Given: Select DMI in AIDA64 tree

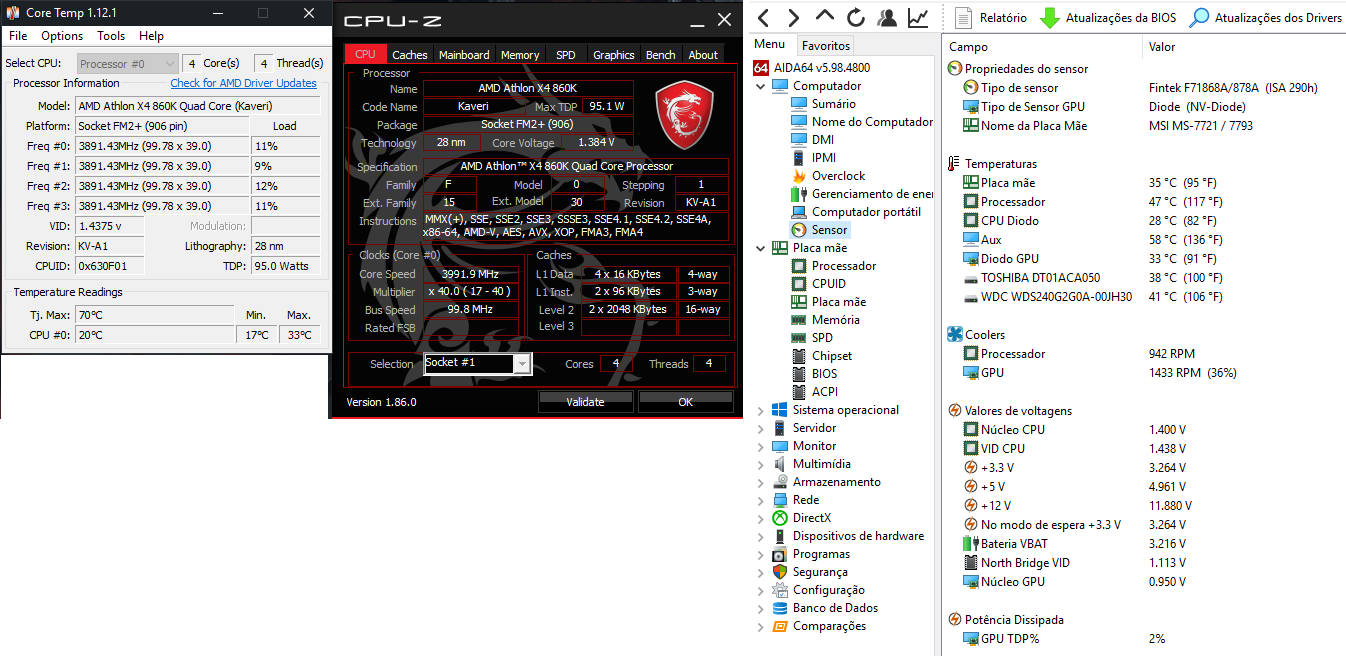Looking at the screenshot, I should 812,140.
